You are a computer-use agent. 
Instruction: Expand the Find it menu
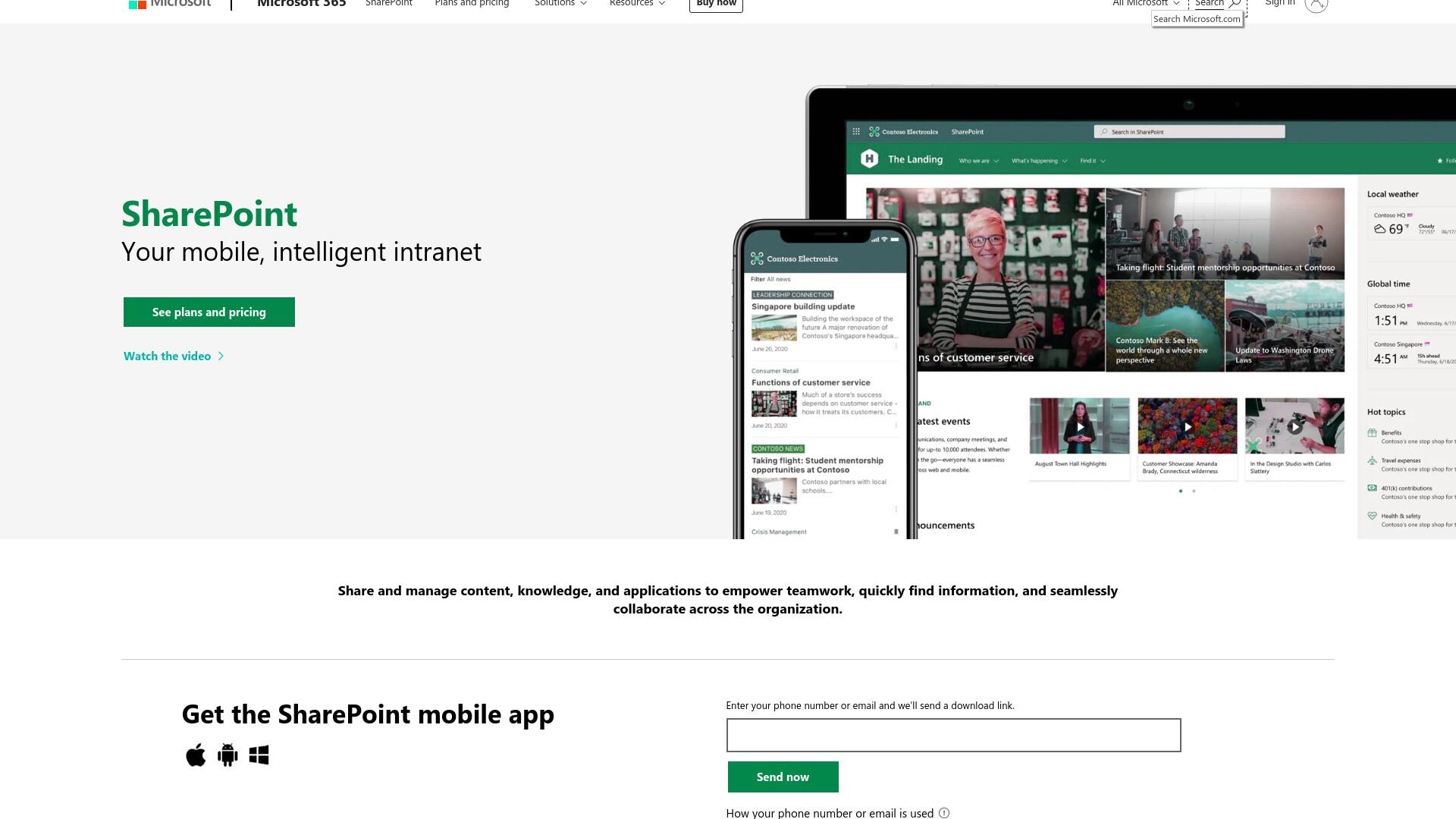[1093, 161]
